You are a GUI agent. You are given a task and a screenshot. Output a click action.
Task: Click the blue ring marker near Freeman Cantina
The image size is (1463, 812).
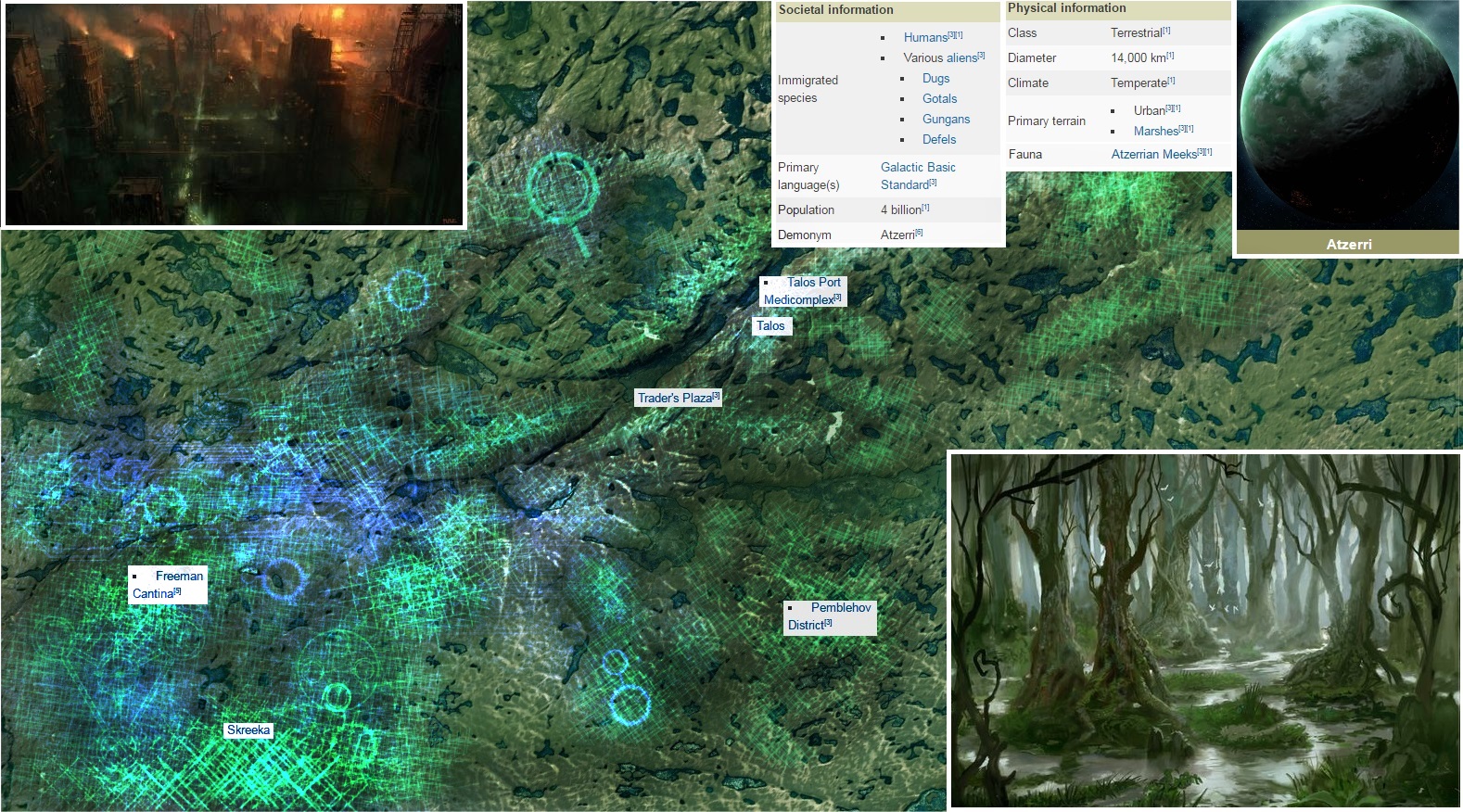(x=283, y=578)
